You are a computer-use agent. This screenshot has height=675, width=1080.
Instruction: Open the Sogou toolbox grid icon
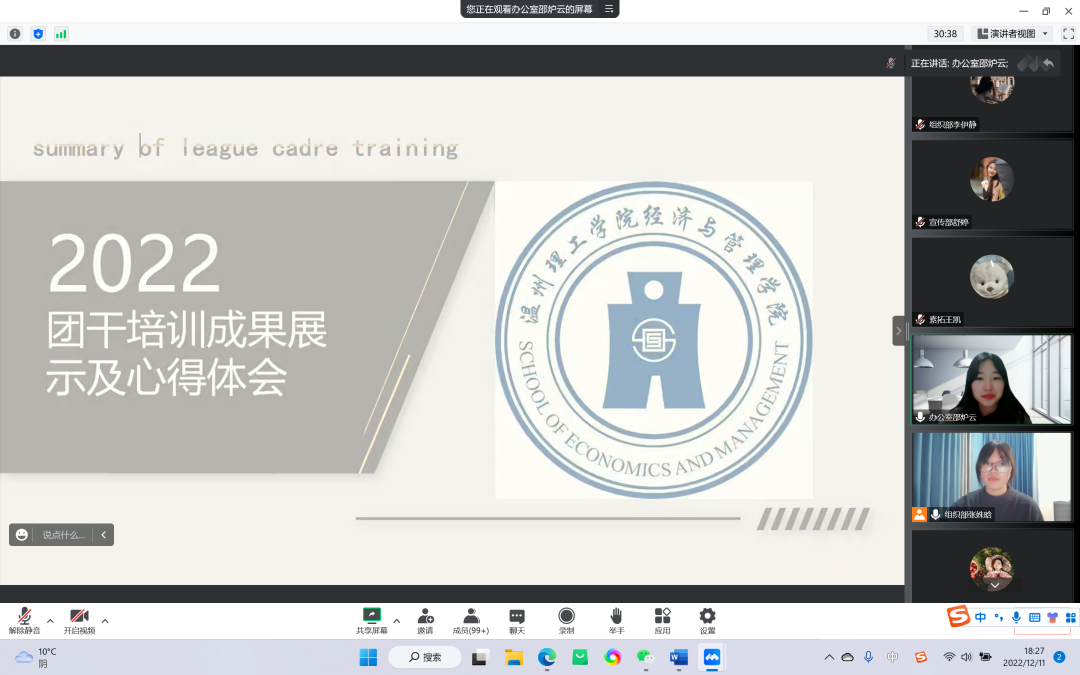point(1070,617)
